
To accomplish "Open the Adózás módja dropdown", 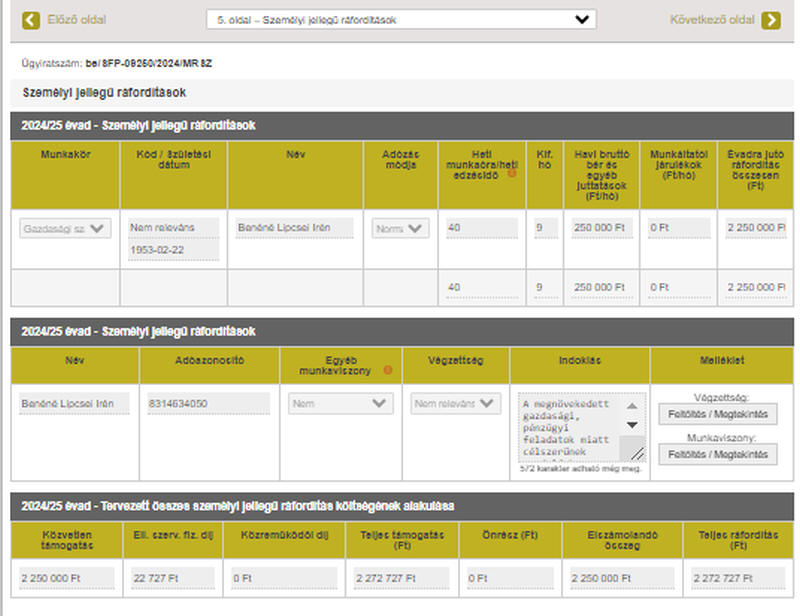I will pos(400,229).
